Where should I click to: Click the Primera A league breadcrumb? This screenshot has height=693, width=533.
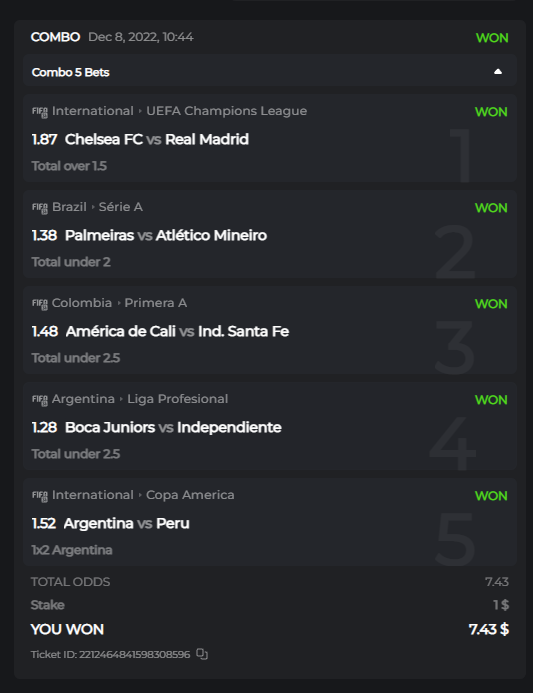[156, 303]
